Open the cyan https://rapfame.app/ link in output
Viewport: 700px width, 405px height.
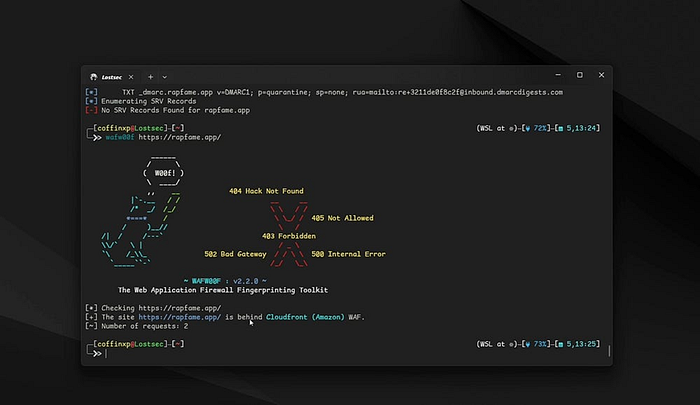[179, 317]
